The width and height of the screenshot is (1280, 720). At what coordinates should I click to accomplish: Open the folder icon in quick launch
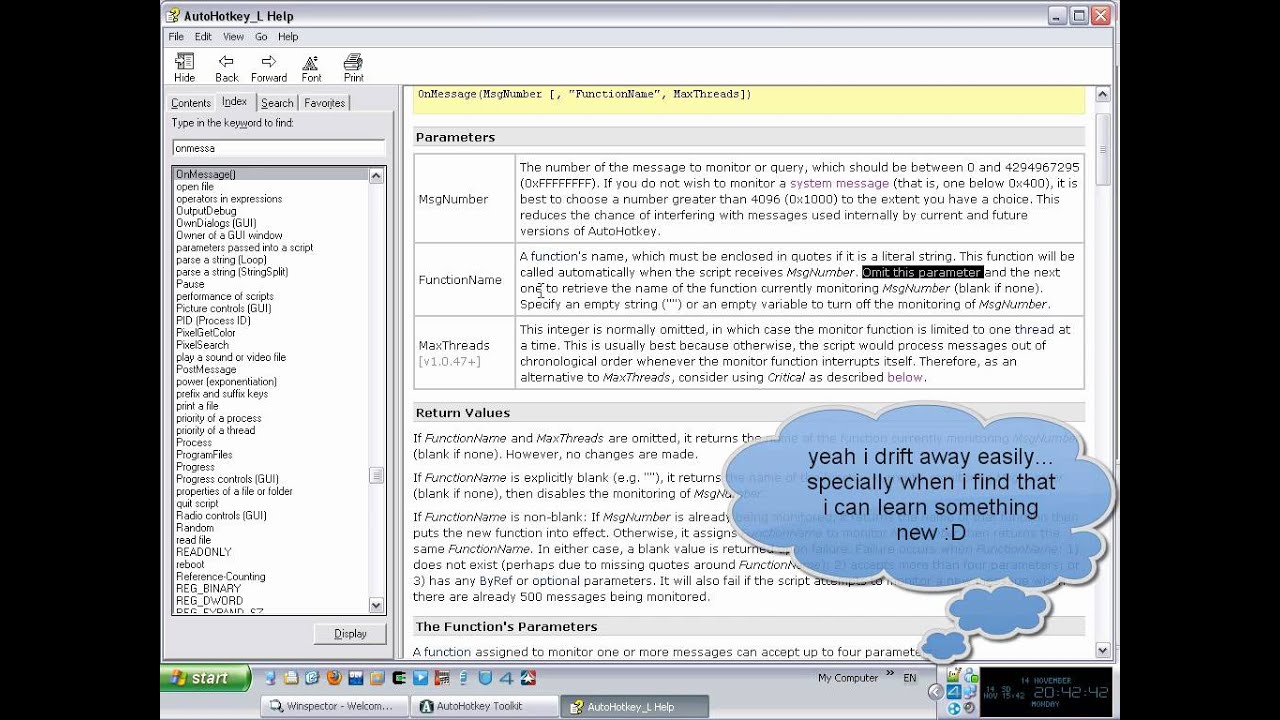tap(290, 677)
